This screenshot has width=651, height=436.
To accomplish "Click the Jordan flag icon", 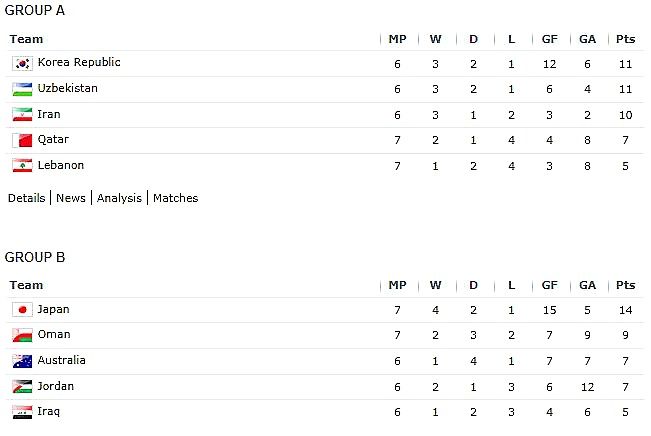I will pyautogui.click(x=22, y=387).
